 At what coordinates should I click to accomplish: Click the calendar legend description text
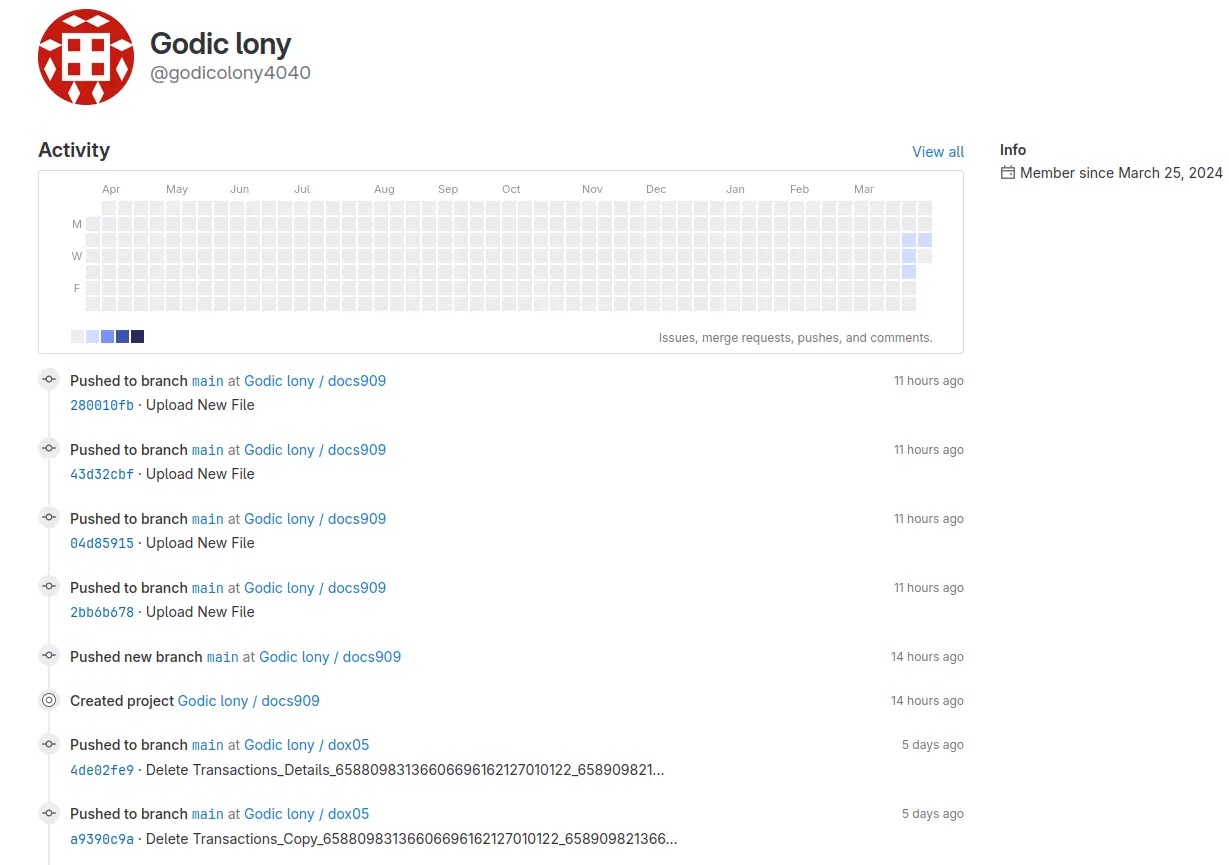click(x=795, y=338)
